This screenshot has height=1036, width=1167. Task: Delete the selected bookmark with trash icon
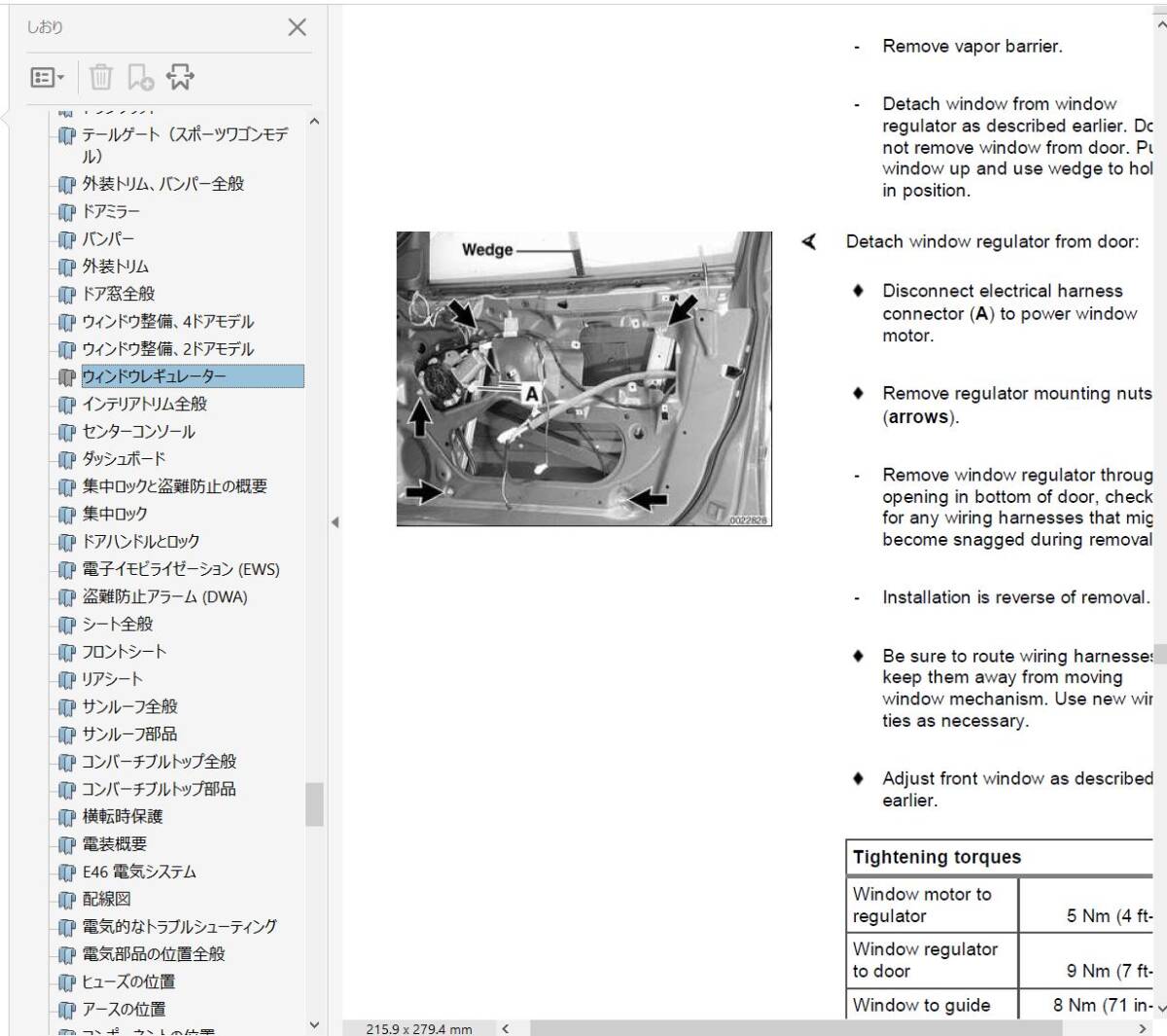coord(101,77)
